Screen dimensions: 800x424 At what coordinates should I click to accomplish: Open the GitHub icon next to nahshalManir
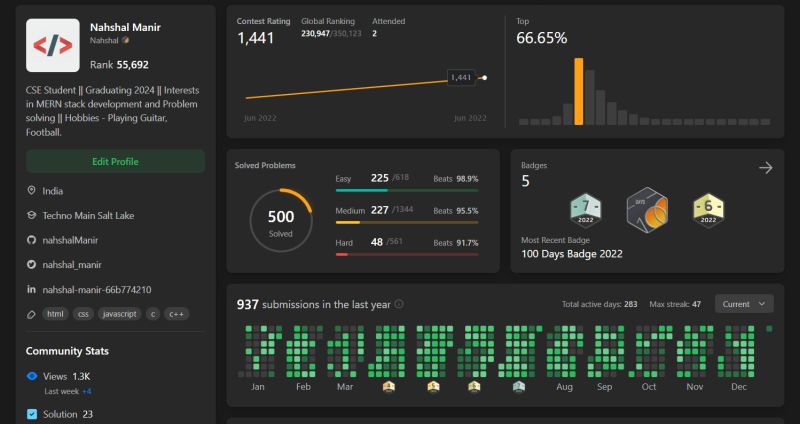pos(32,240)
